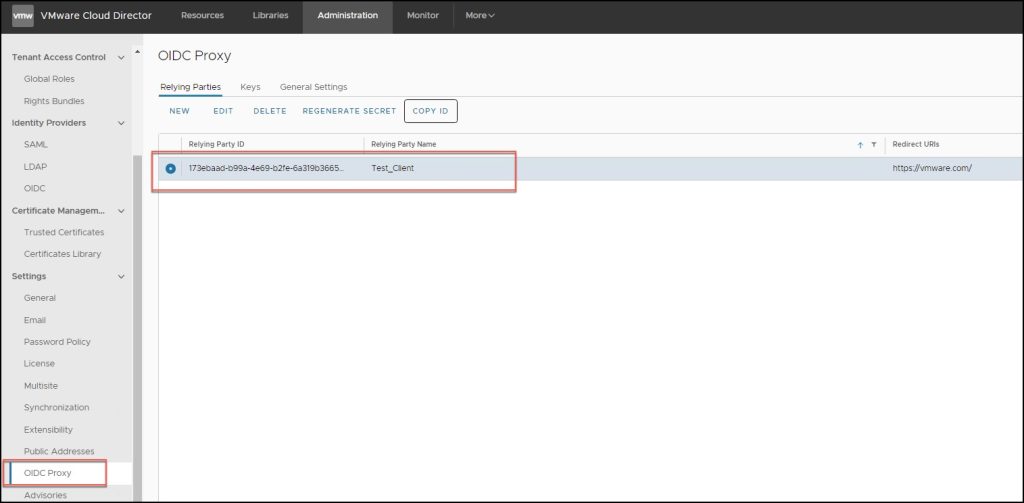Screen dimensions: 1024x503
Task: Open OIDC Proxy in the sidebar
Action: 48,473
